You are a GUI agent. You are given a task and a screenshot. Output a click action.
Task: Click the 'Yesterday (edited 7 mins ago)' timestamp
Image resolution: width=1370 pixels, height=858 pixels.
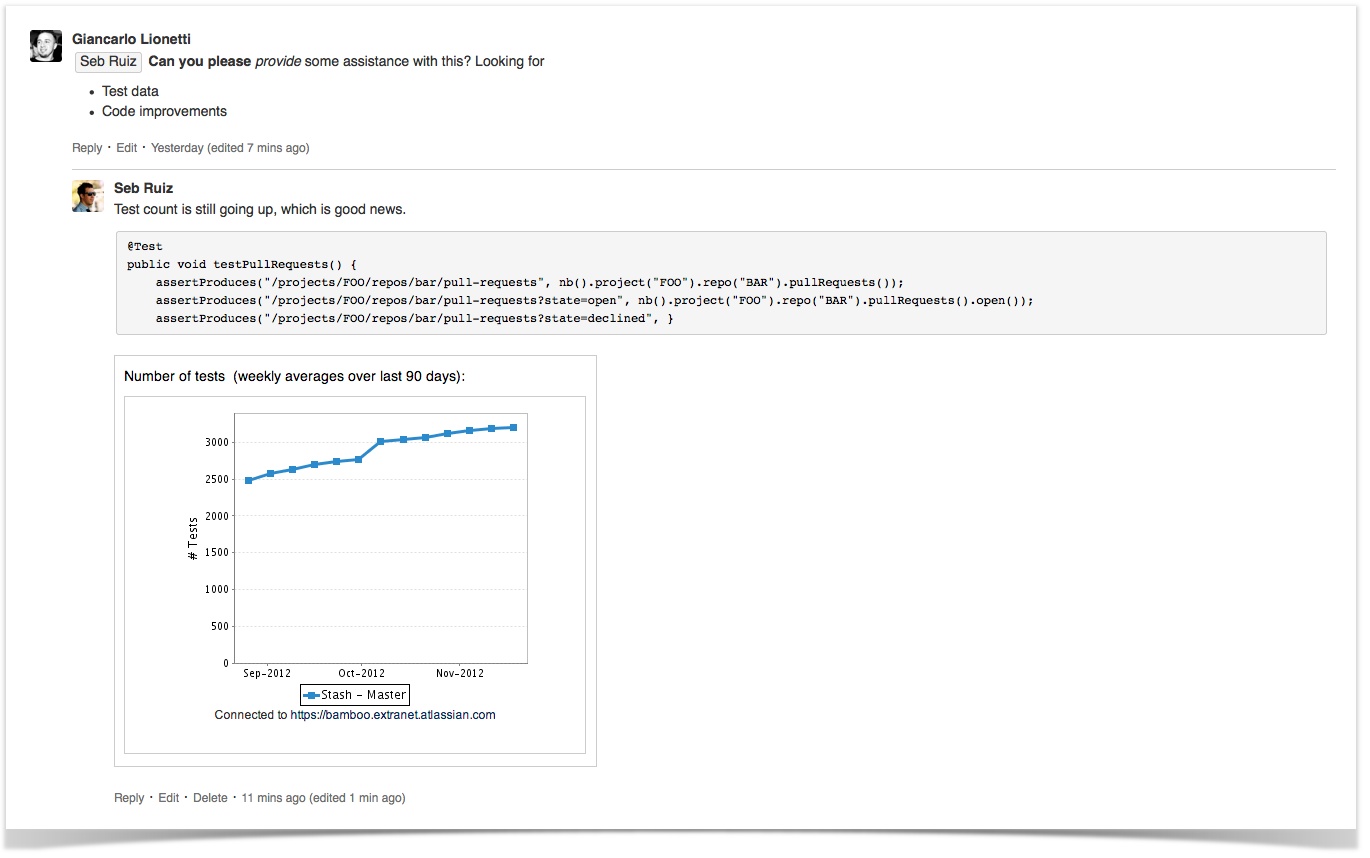coord(230,148)
